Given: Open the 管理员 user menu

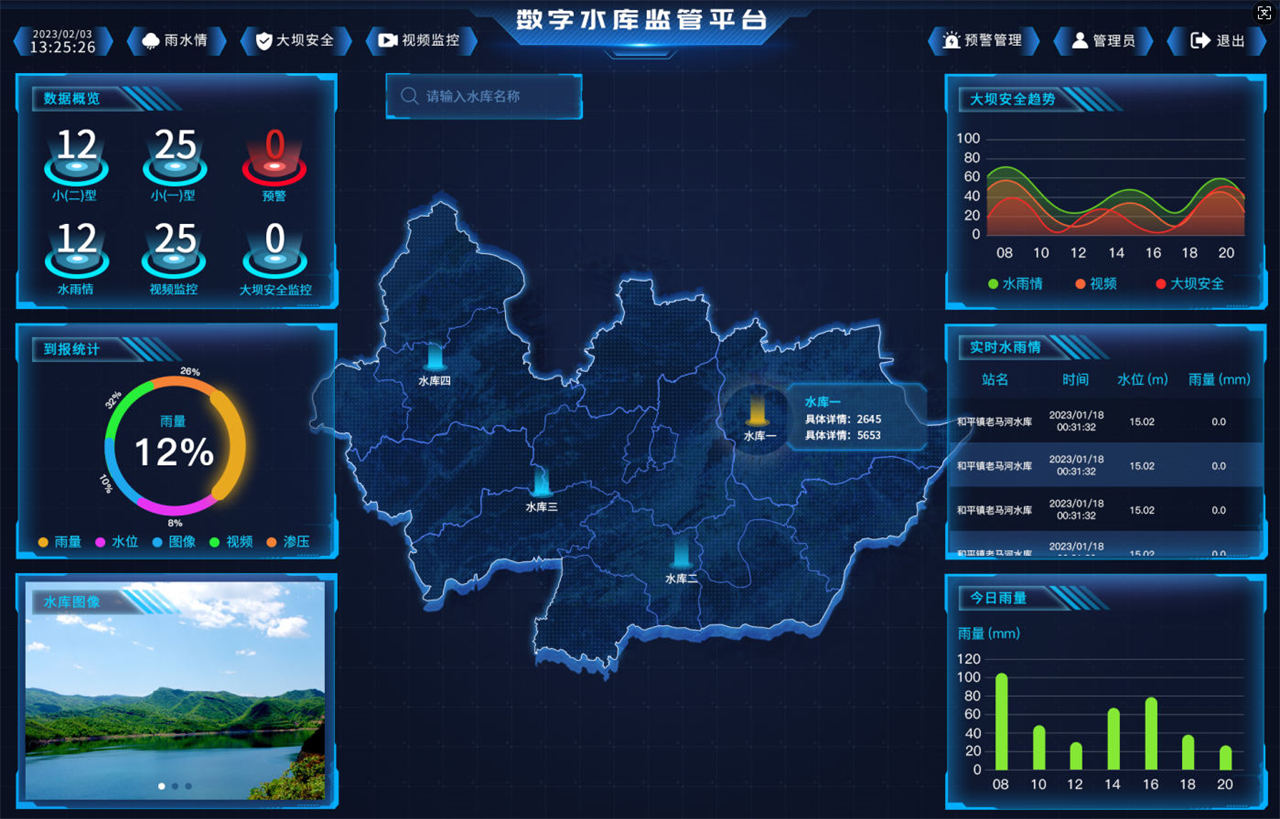Looking at the screenshot, I should 1103,41.
